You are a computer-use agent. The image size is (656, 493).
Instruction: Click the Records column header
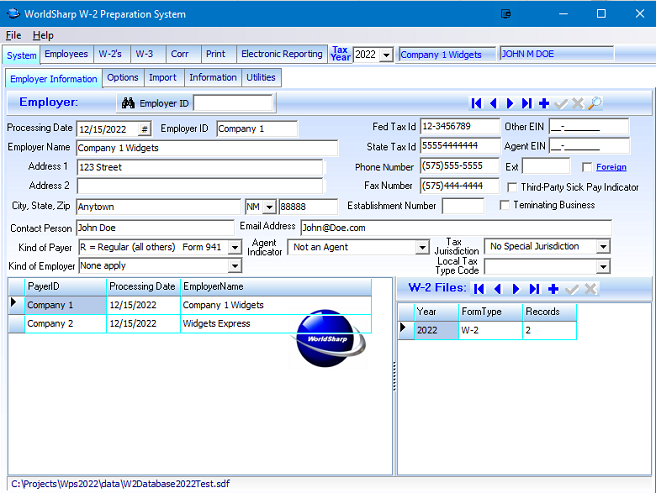pyautogui.click(x=549, y=312)
